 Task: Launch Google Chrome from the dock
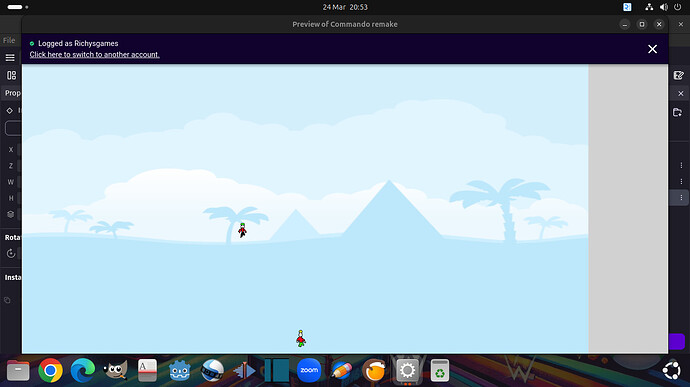coord(50,371)
